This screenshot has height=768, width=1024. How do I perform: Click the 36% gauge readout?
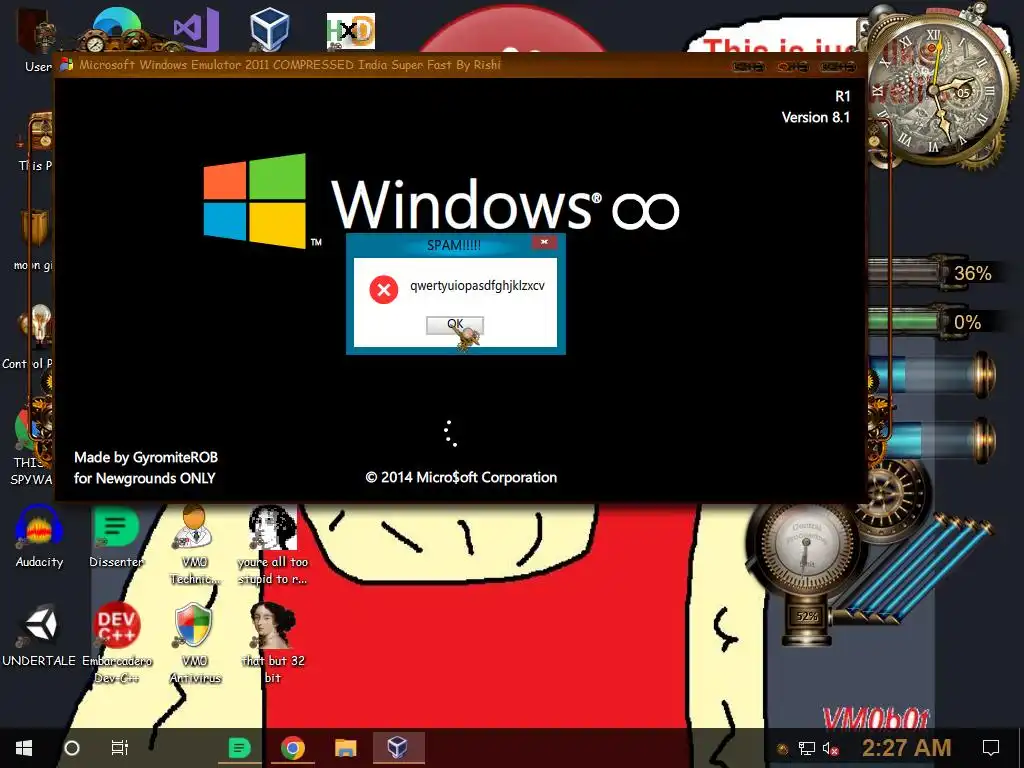pyautogui.click(x=972, y=273)
